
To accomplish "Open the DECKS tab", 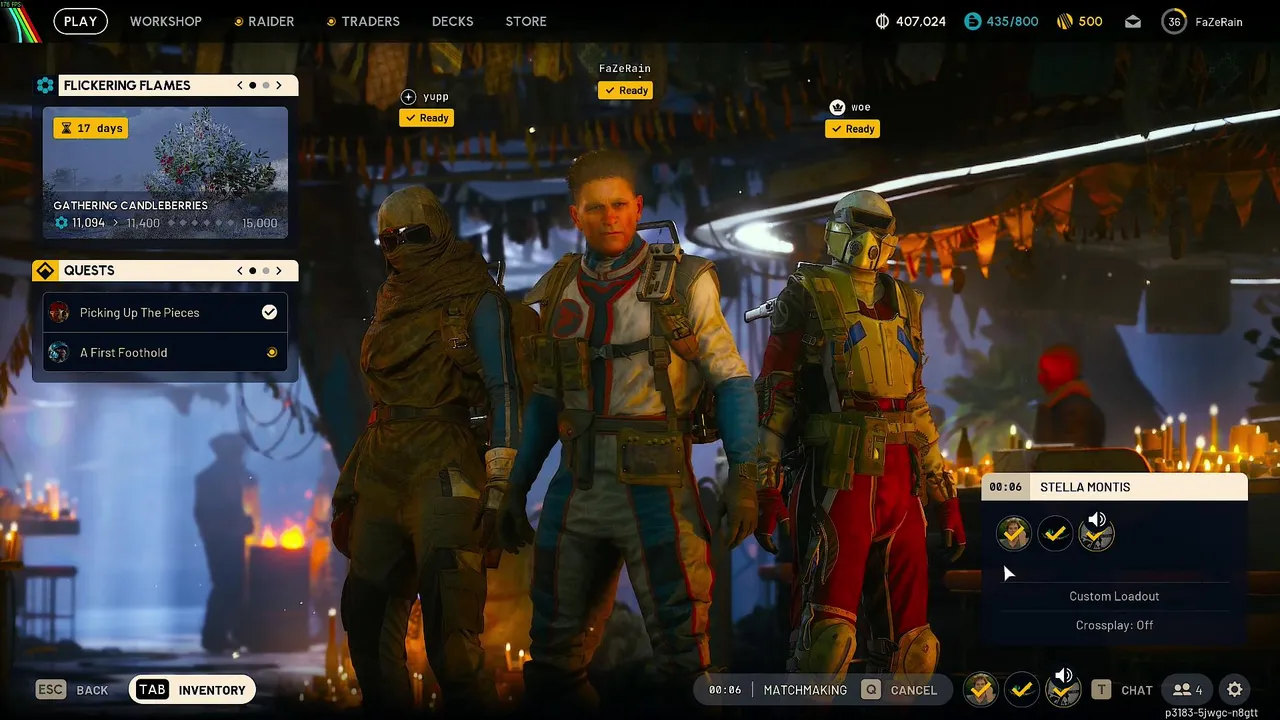I will pyautogui.click(x=453, y=21).
